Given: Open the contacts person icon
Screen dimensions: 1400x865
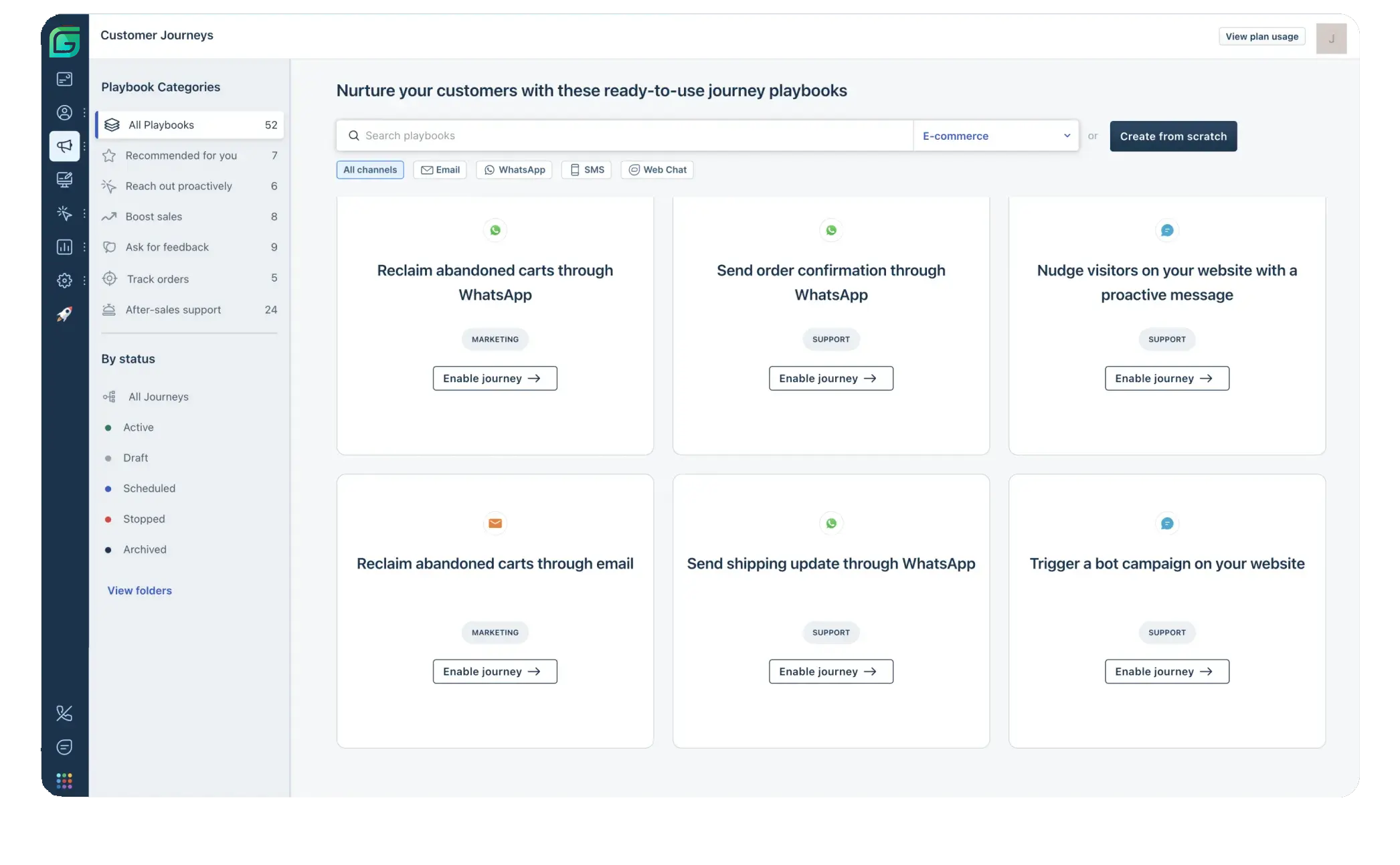Looking at the screenshot, I should [x=64, y=112].
